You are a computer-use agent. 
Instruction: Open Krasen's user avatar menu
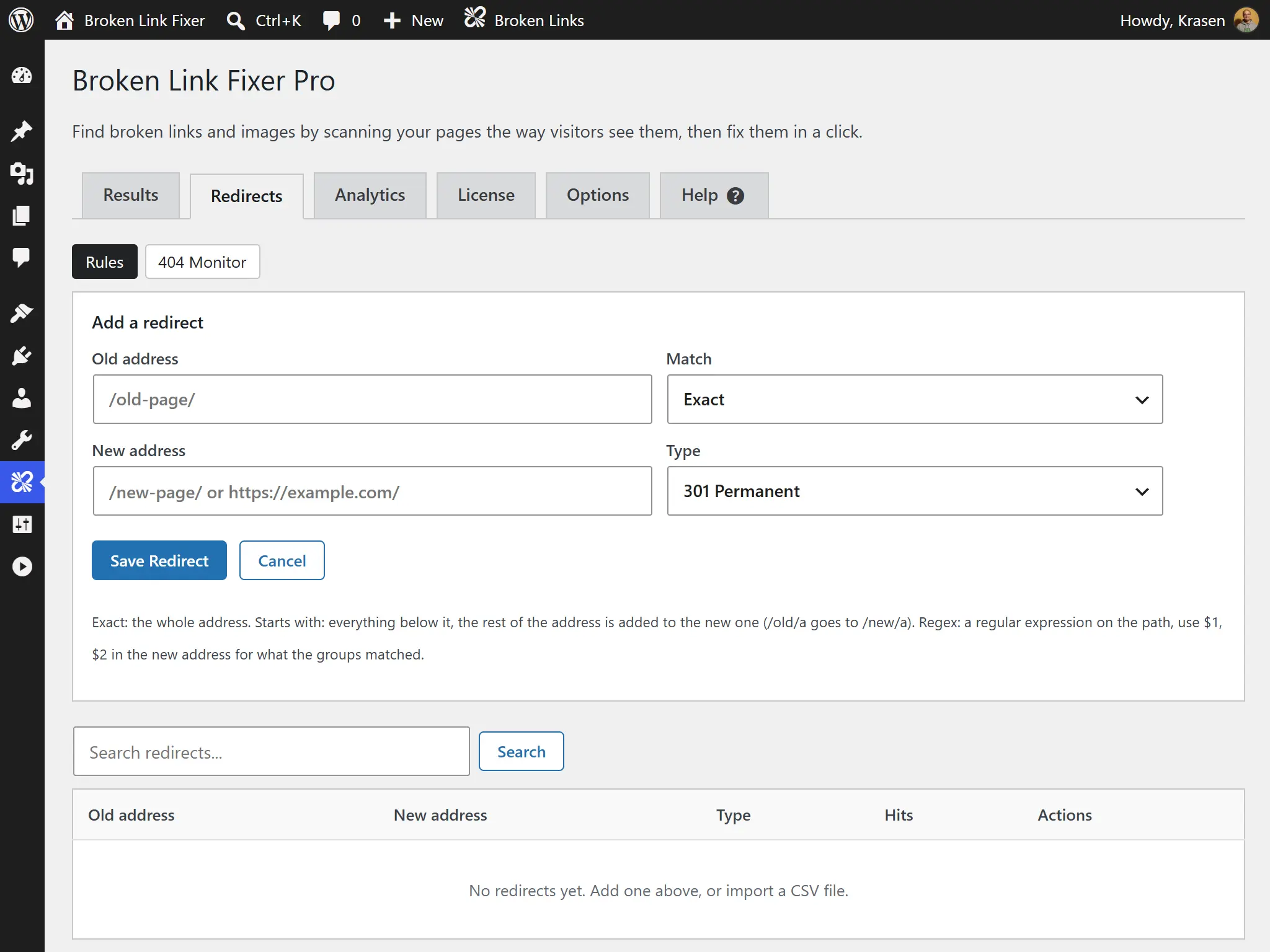(x=1246, y=20)
